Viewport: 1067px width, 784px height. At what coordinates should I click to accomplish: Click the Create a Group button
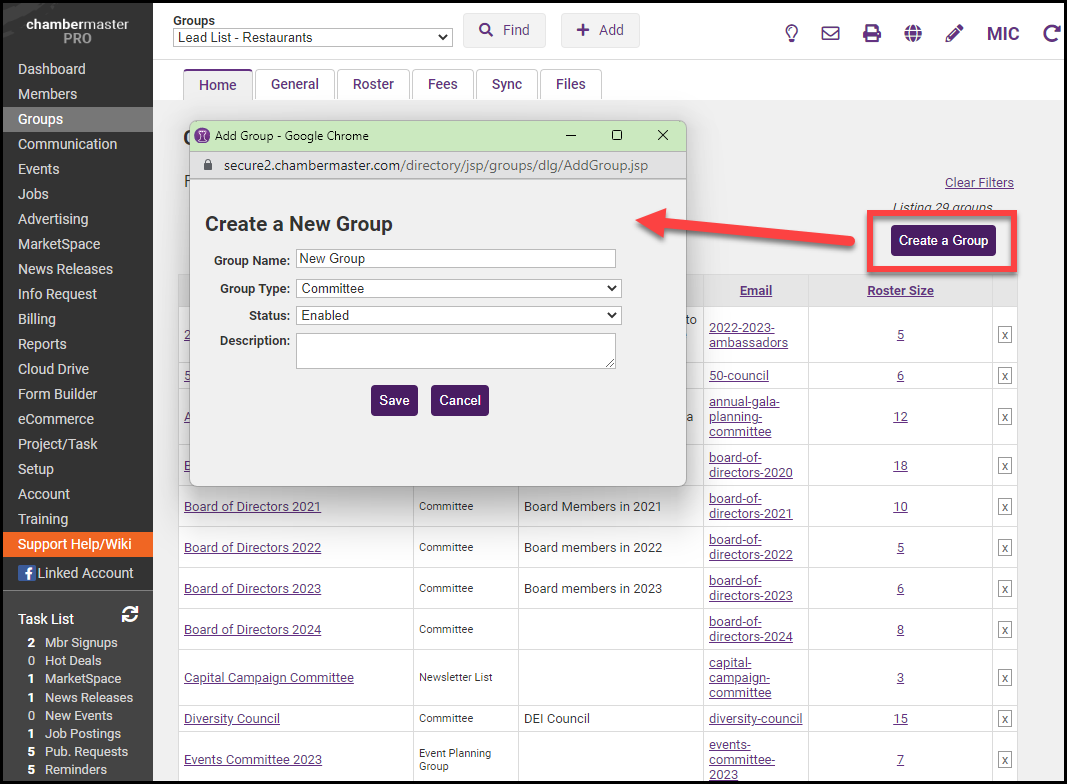pyautogui.click(x=943, y=240)
